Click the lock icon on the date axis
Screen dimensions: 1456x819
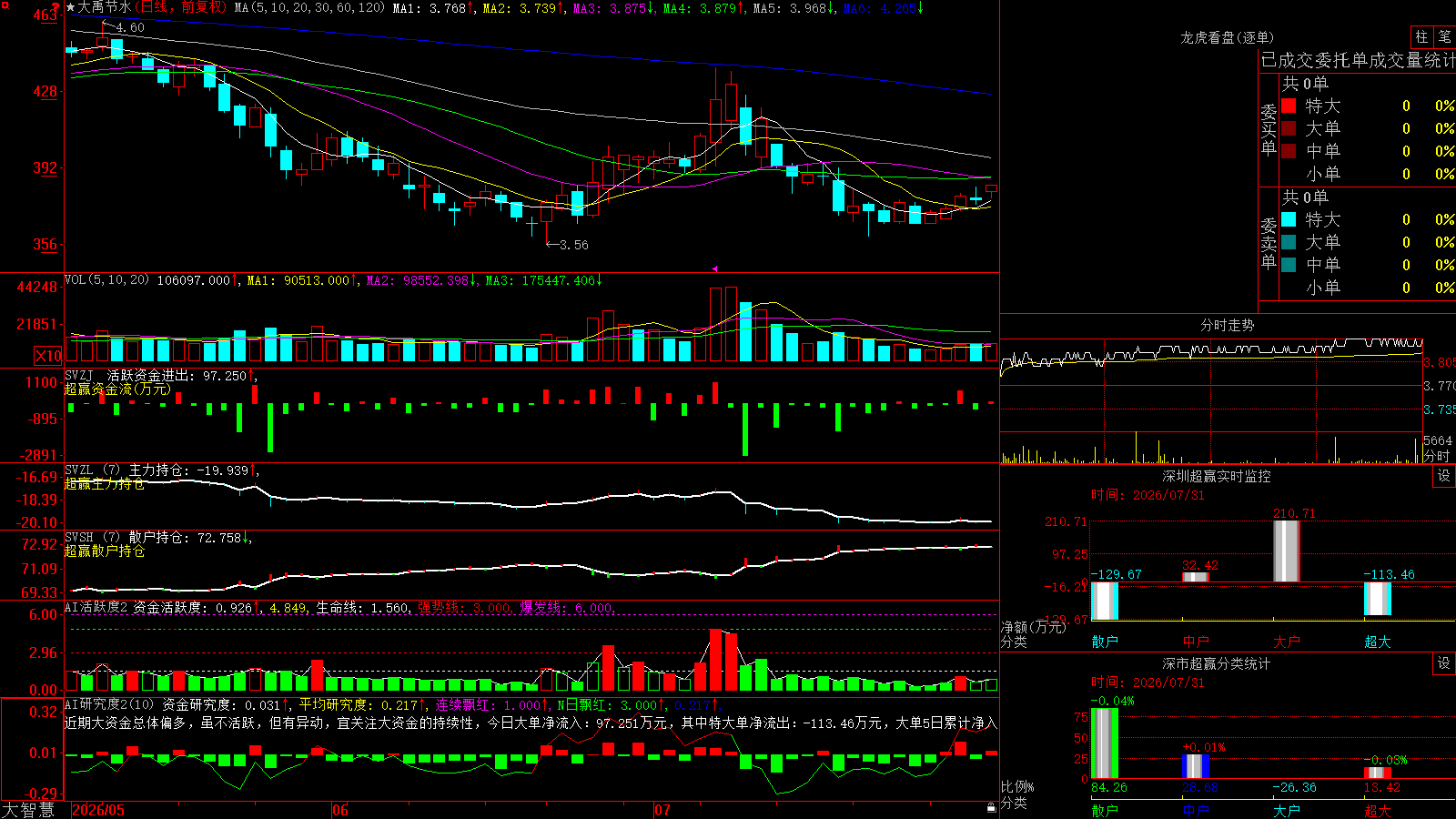coord(992,808)
